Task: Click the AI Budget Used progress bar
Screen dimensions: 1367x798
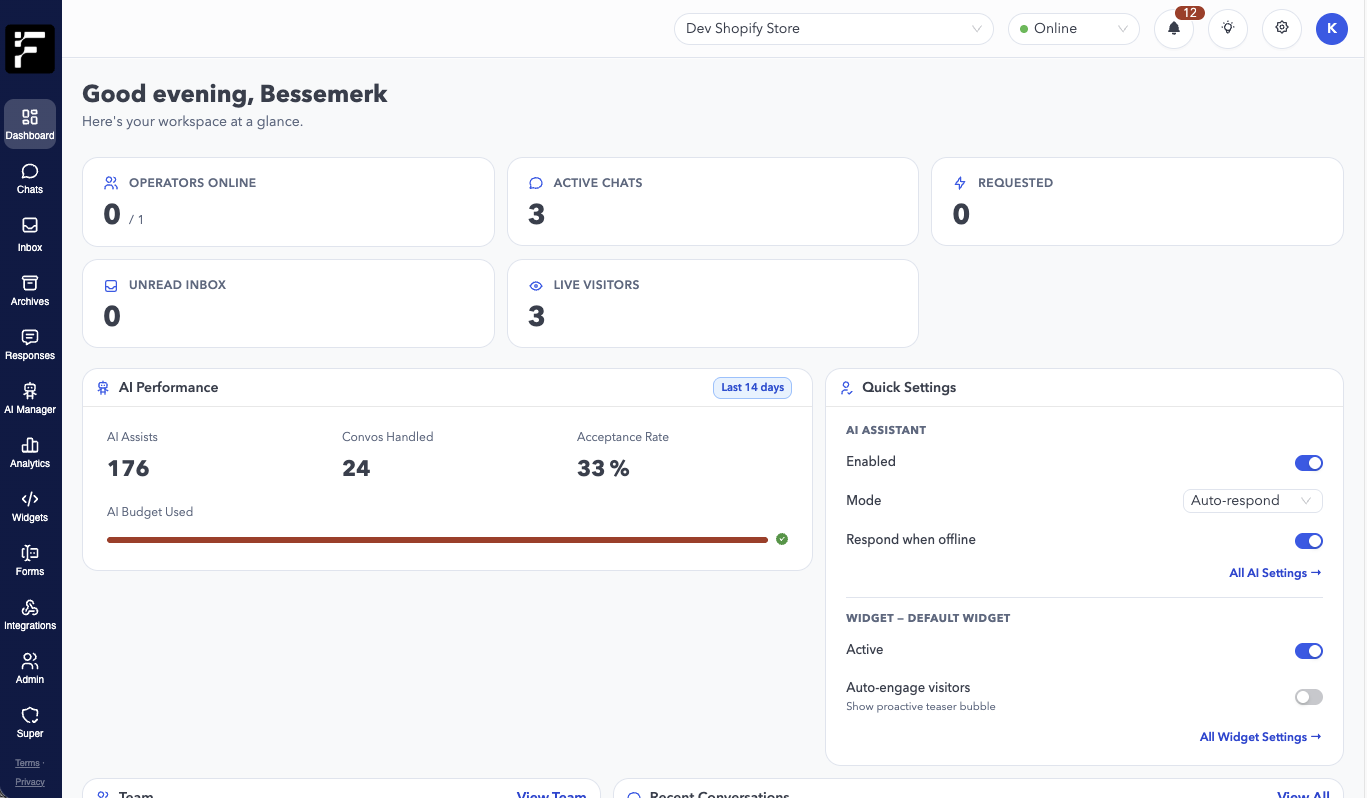Action: pyautogui.click(x=437, y=539)
